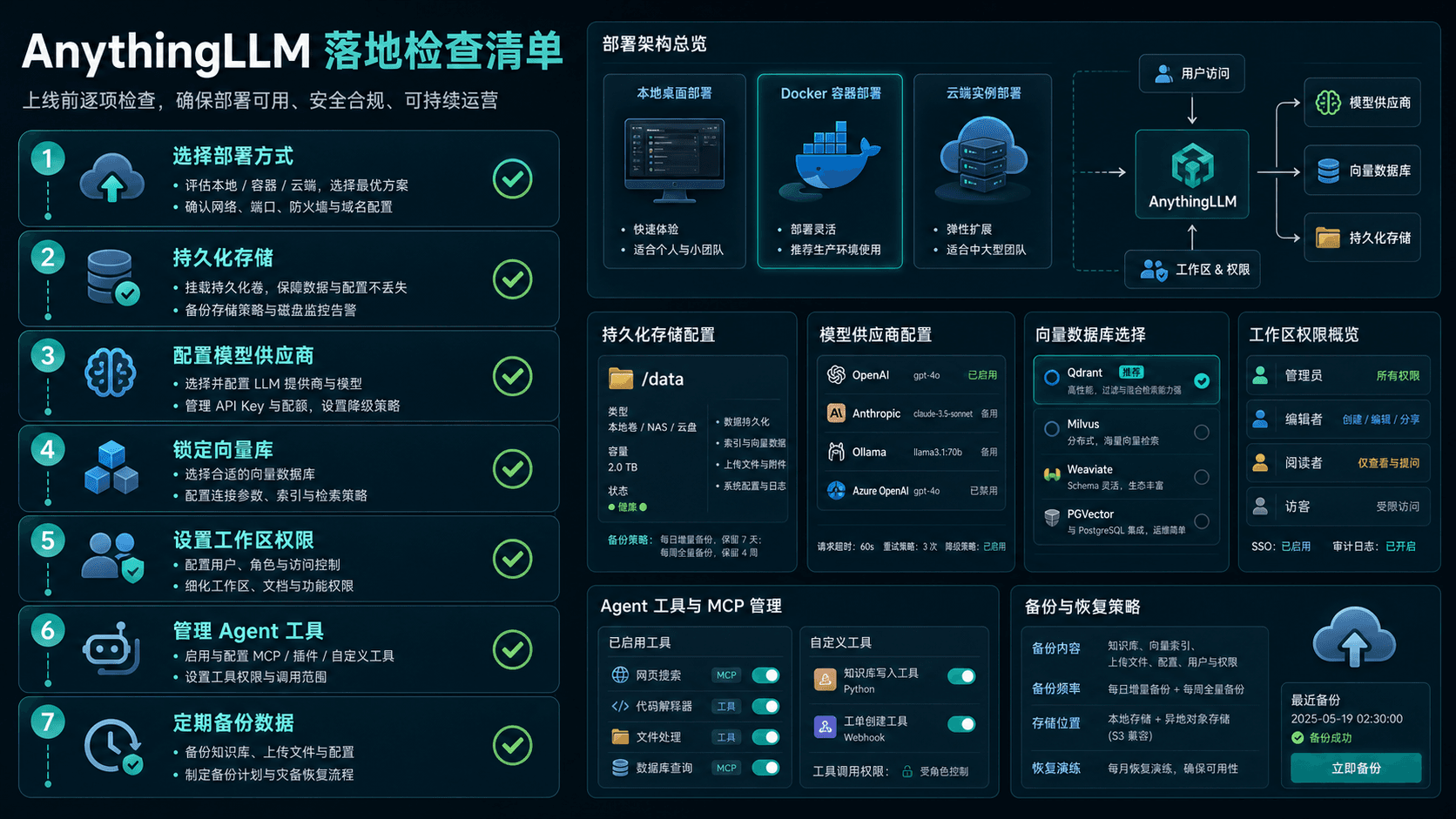
Task: Click the /data folder icon
Action: (621, 379)
